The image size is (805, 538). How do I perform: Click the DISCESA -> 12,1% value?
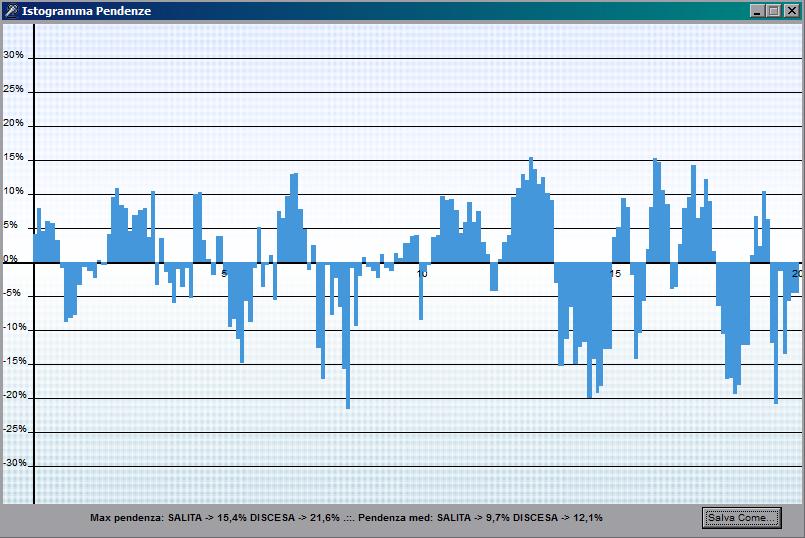coord(558,517)
